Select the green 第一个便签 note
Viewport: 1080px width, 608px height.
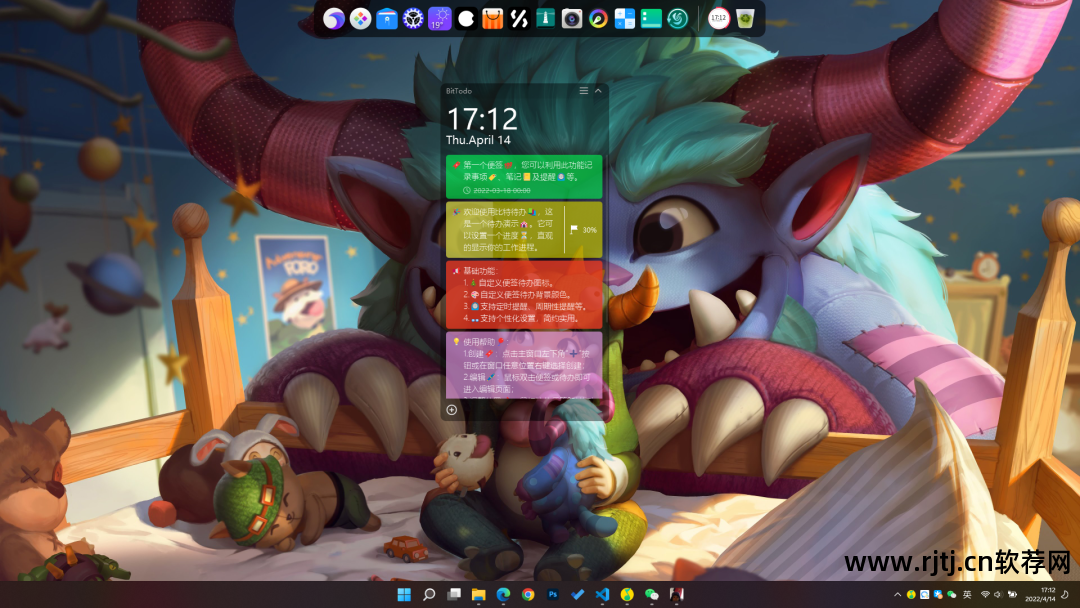click(524, 177)
